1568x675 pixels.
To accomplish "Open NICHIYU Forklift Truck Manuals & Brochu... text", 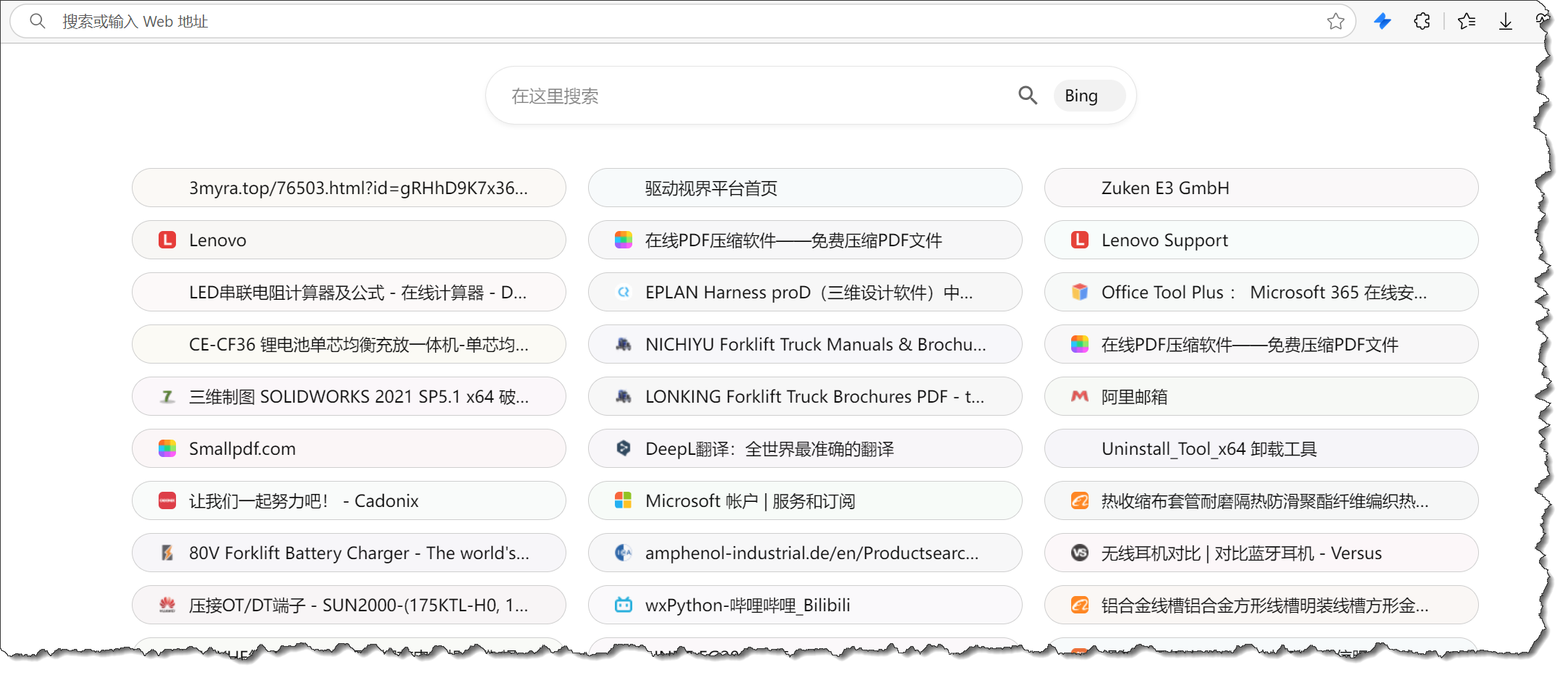I will [816, 345].
